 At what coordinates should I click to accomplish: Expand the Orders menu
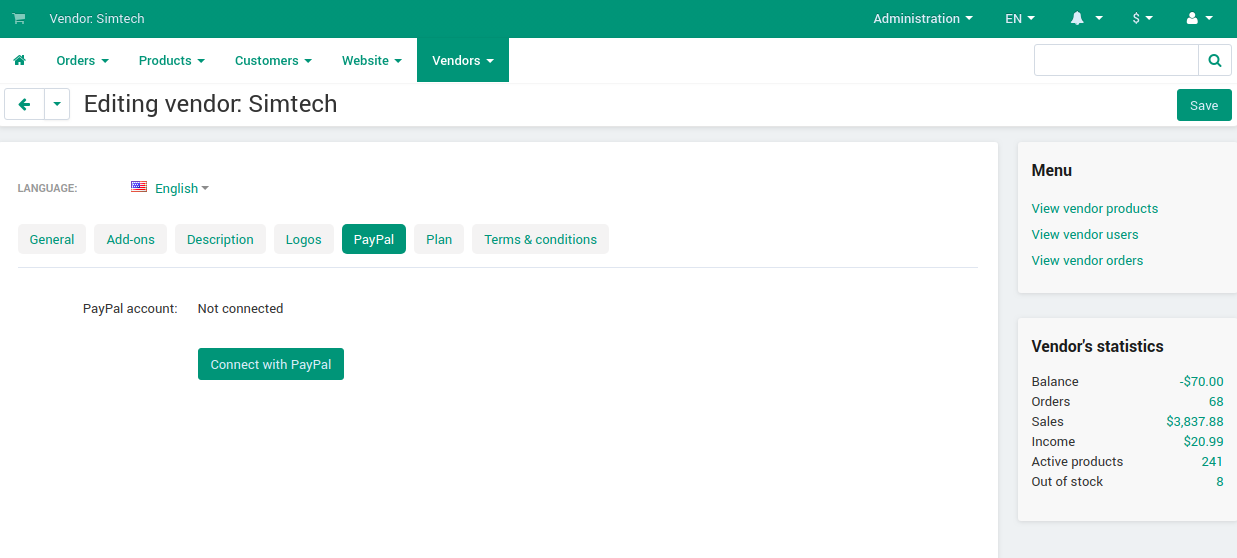(82, 60)
